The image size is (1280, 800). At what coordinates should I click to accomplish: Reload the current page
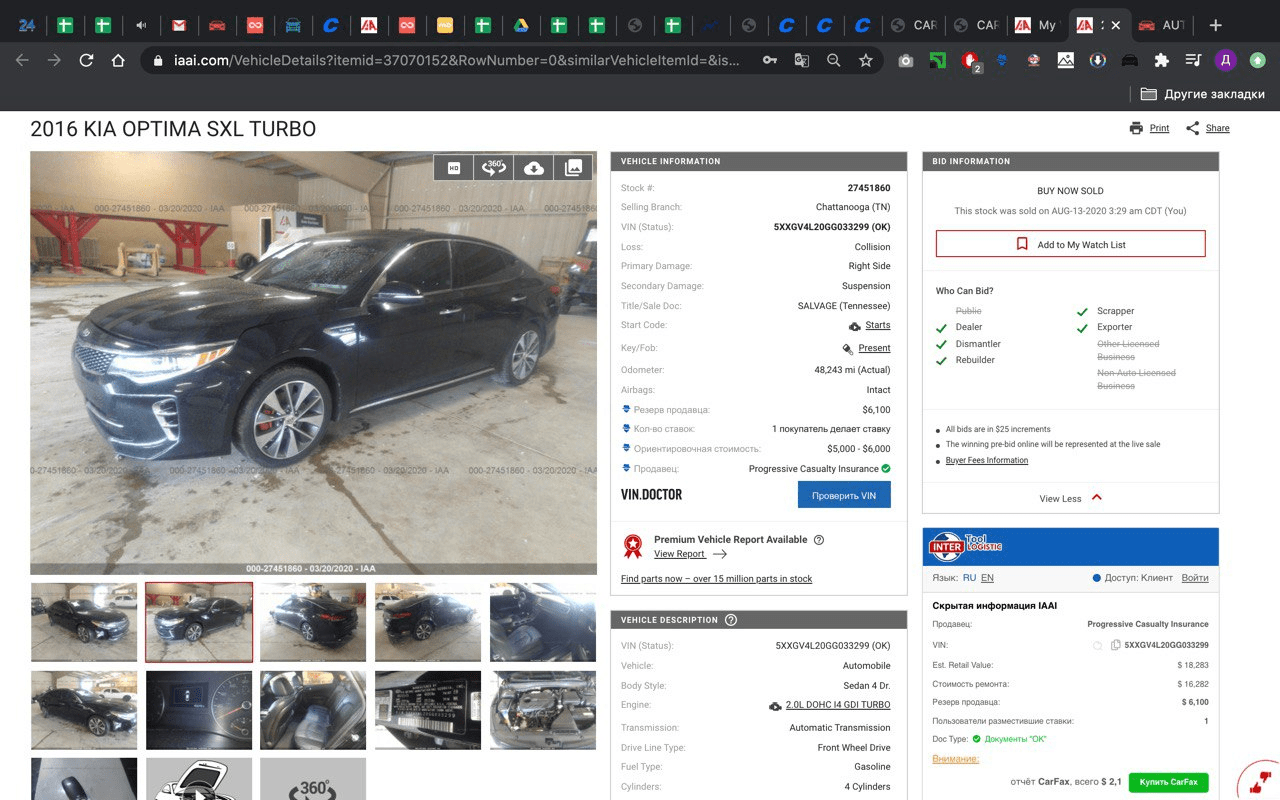[86, 60]
